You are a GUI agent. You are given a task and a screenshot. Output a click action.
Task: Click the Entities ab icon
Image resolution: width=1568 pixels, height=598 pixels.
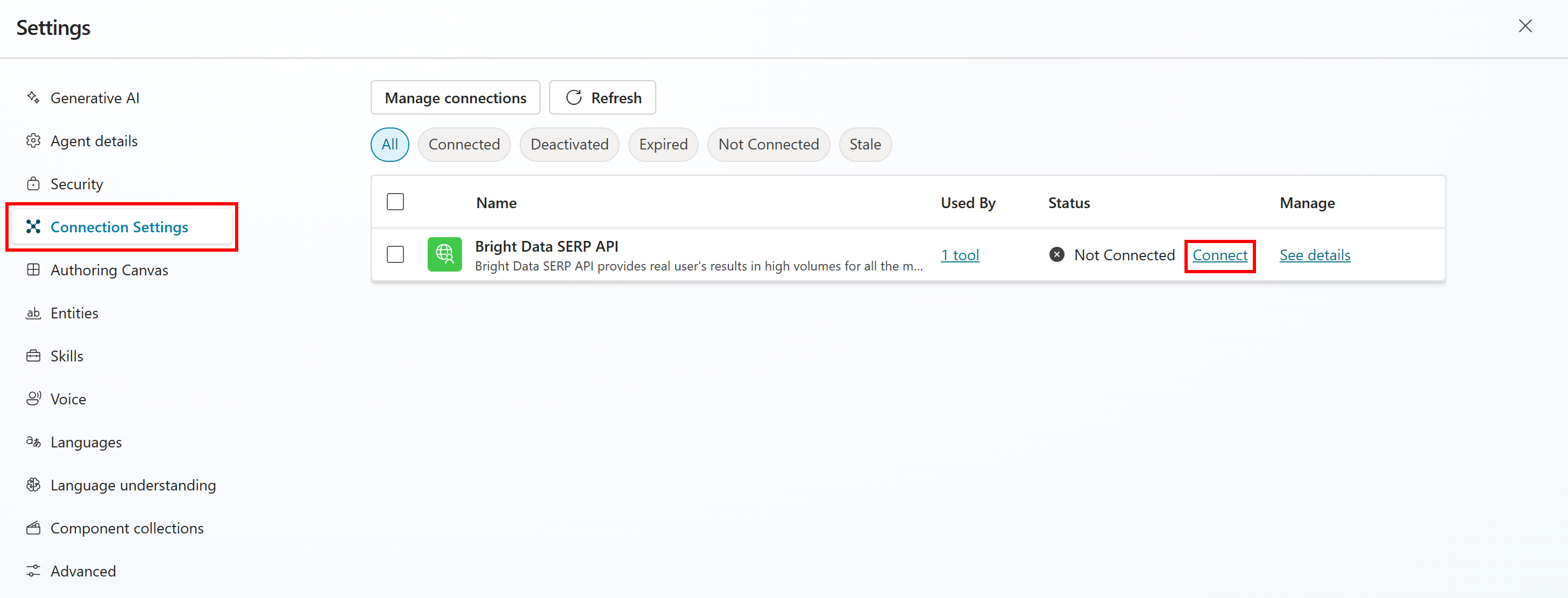33,314
